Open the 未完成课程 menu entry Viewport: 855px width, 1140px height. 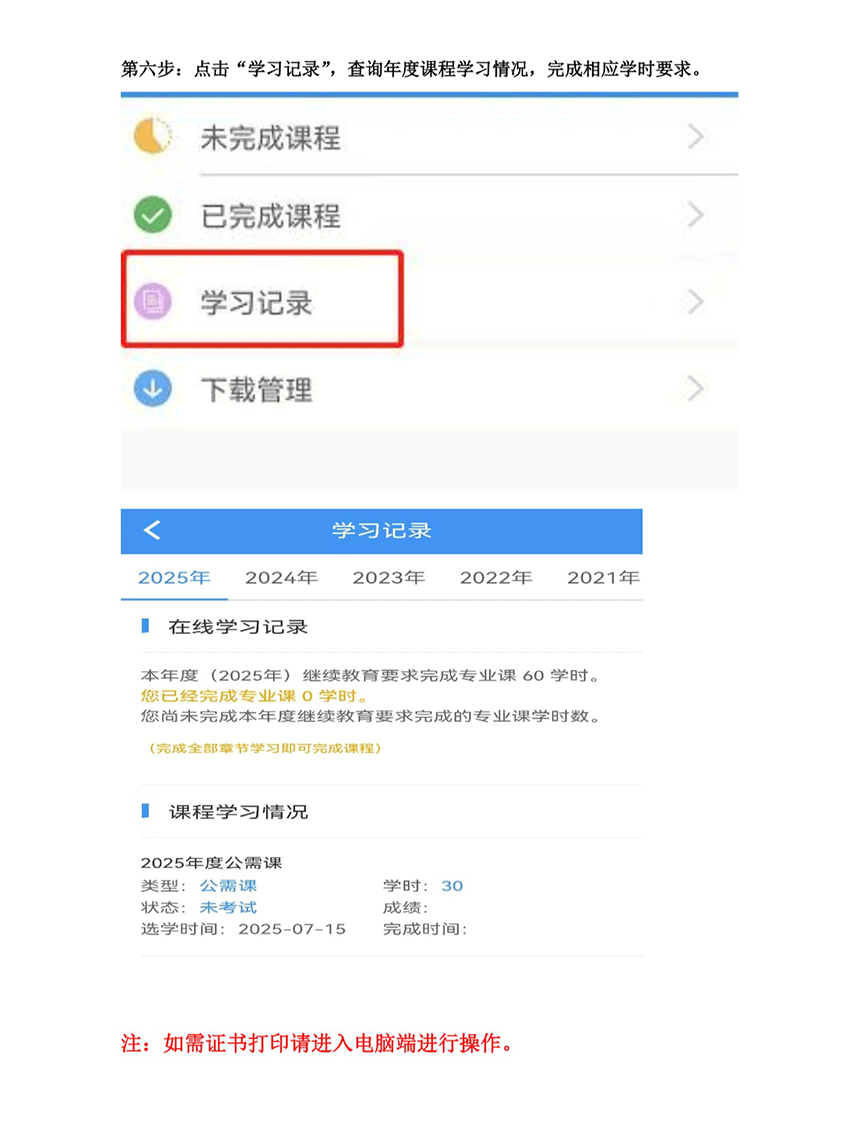pyautogui.click(x=430, y=137)
